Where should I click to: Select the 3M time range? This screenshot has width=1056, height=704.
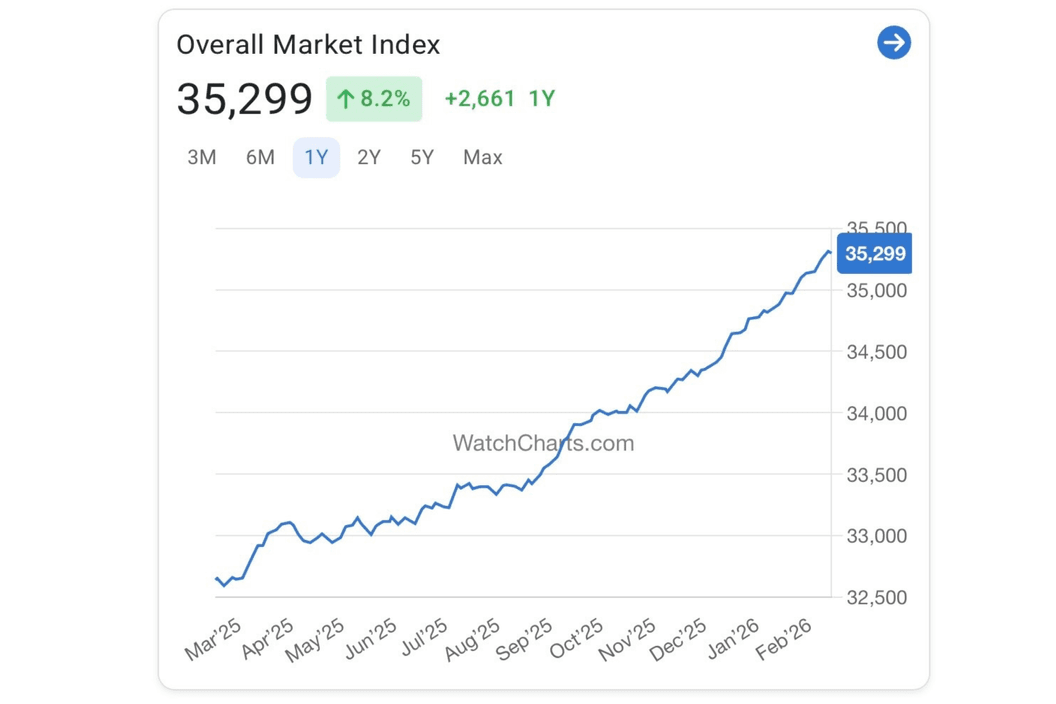[202, 158]
